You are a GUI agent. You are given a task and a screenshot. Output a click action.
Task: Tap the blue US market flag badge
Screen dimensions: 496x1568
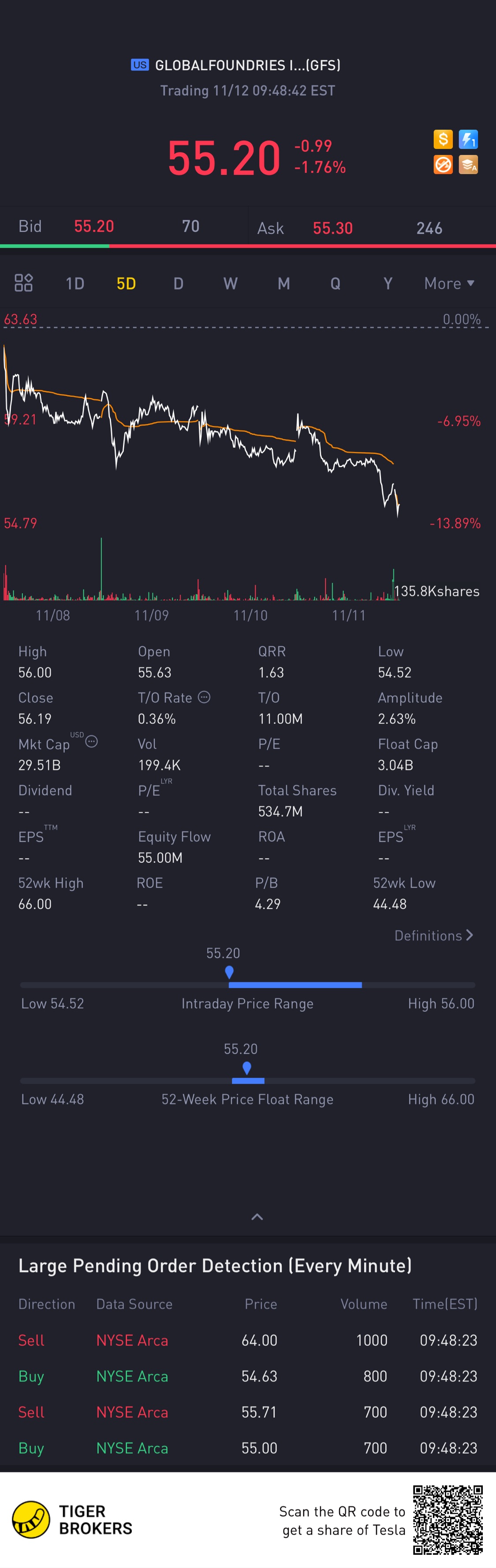point(140,64)
